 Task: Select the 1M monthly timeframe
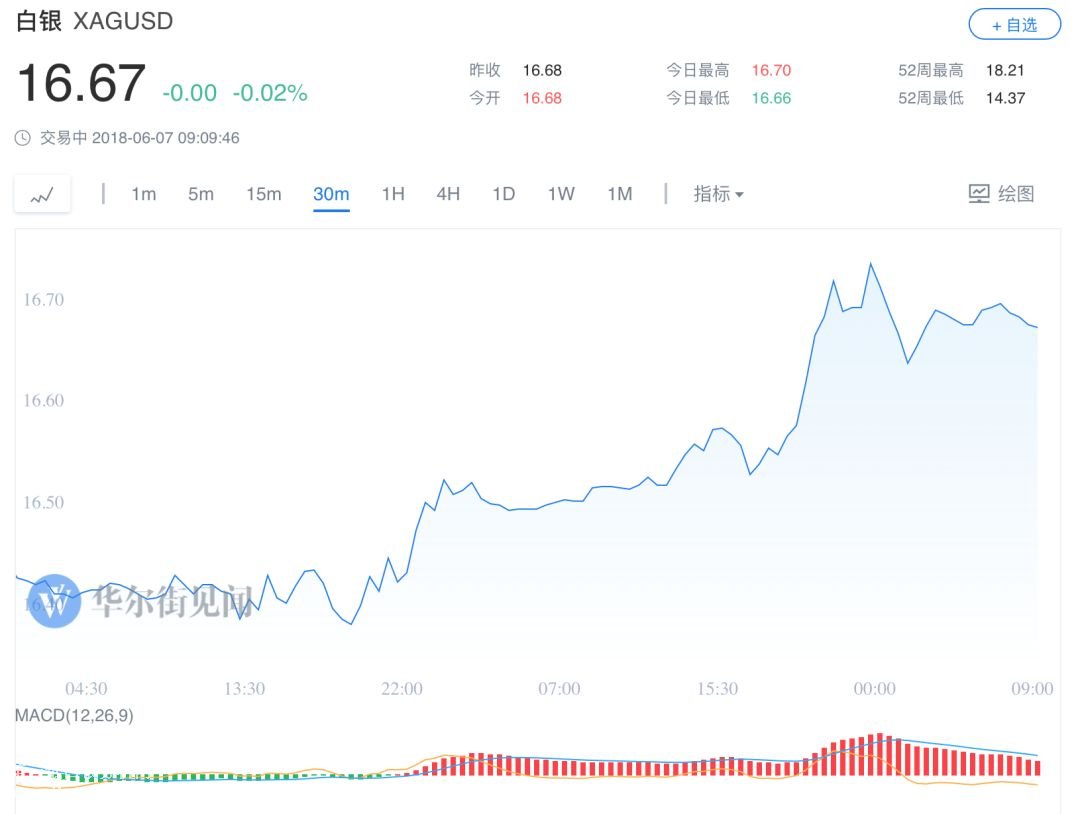point(620,194)
